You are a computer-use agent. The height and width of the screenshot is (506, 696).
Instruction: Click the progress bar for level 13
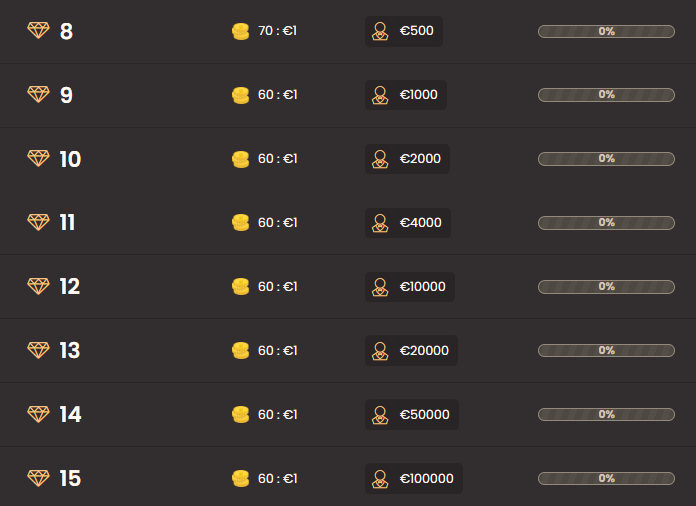606,351
